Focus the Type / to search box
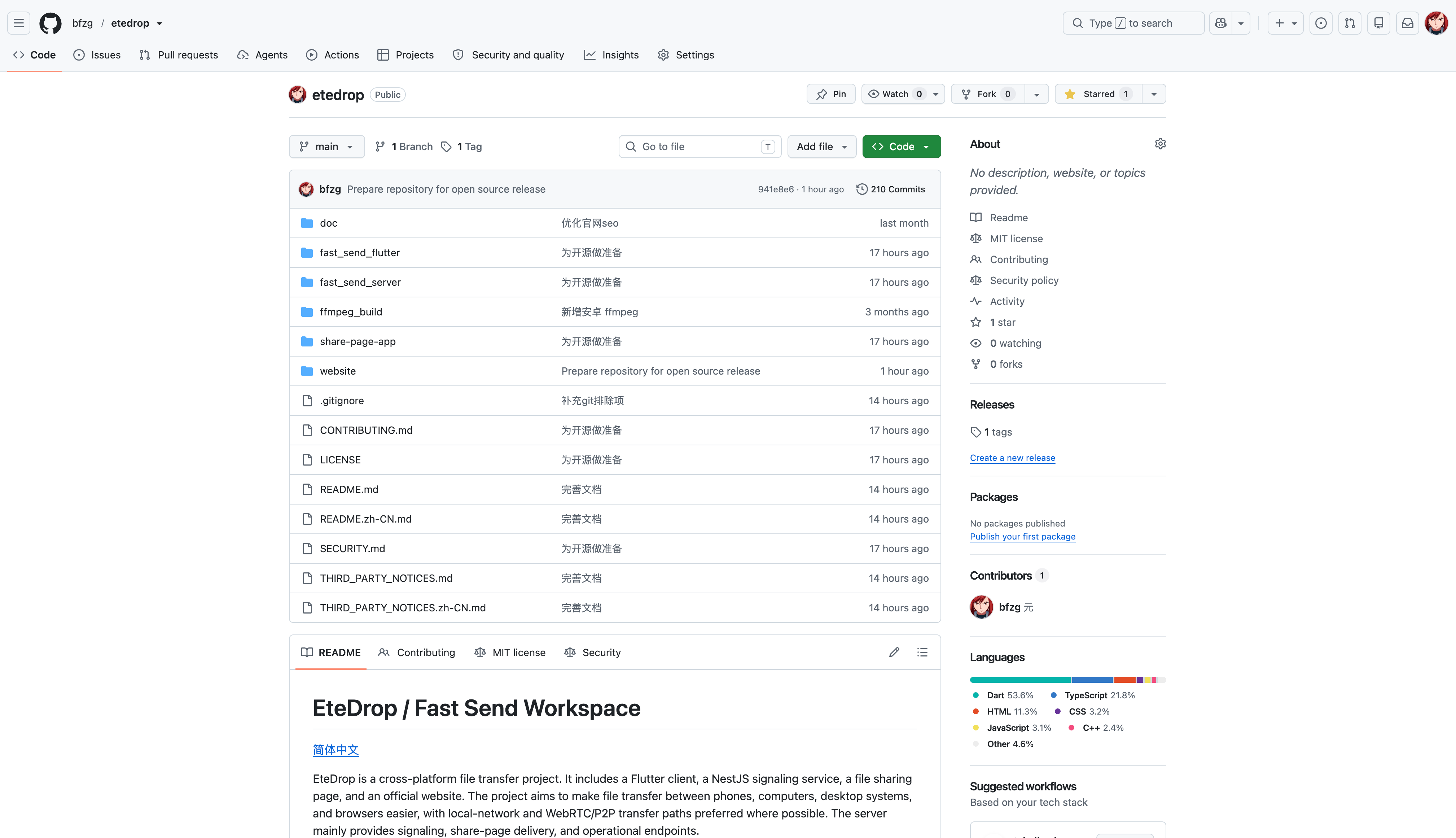The height and width of the screenshot is (838, 1456). (1133, 23)
